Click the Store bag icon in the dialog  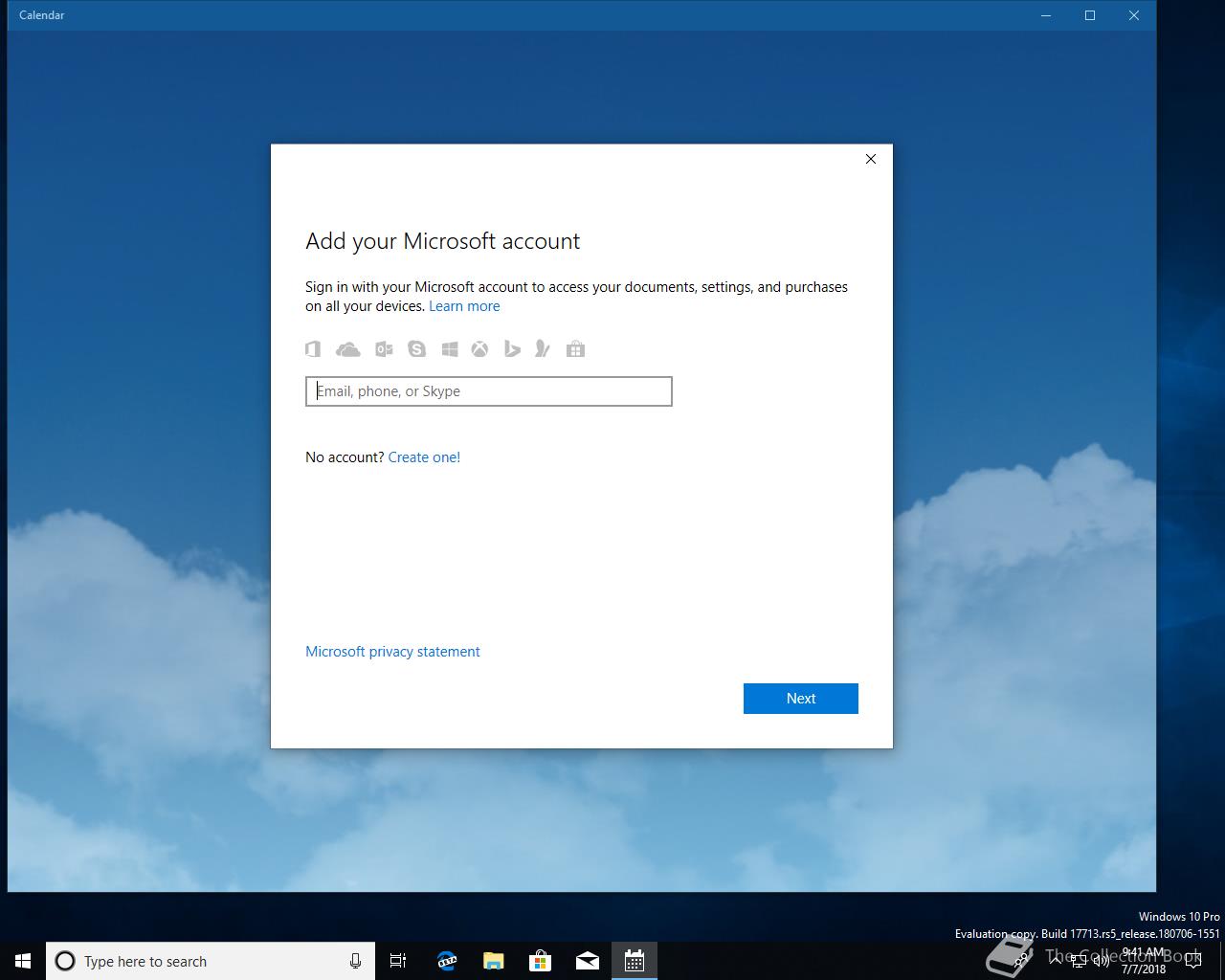click(x=575, y=349)
